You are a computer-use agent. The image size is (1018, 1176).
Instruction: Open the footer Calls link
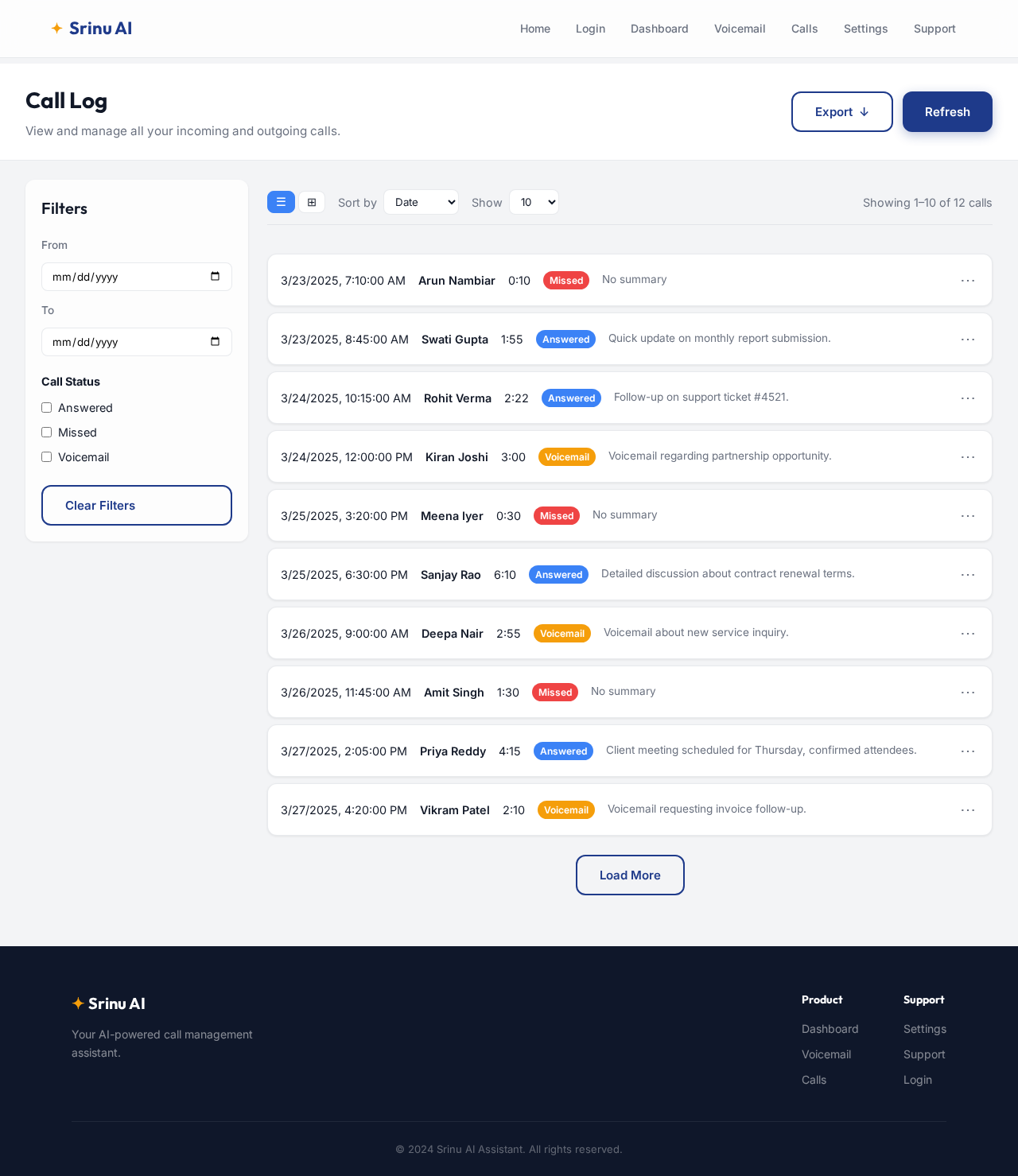click(814, 1080)
